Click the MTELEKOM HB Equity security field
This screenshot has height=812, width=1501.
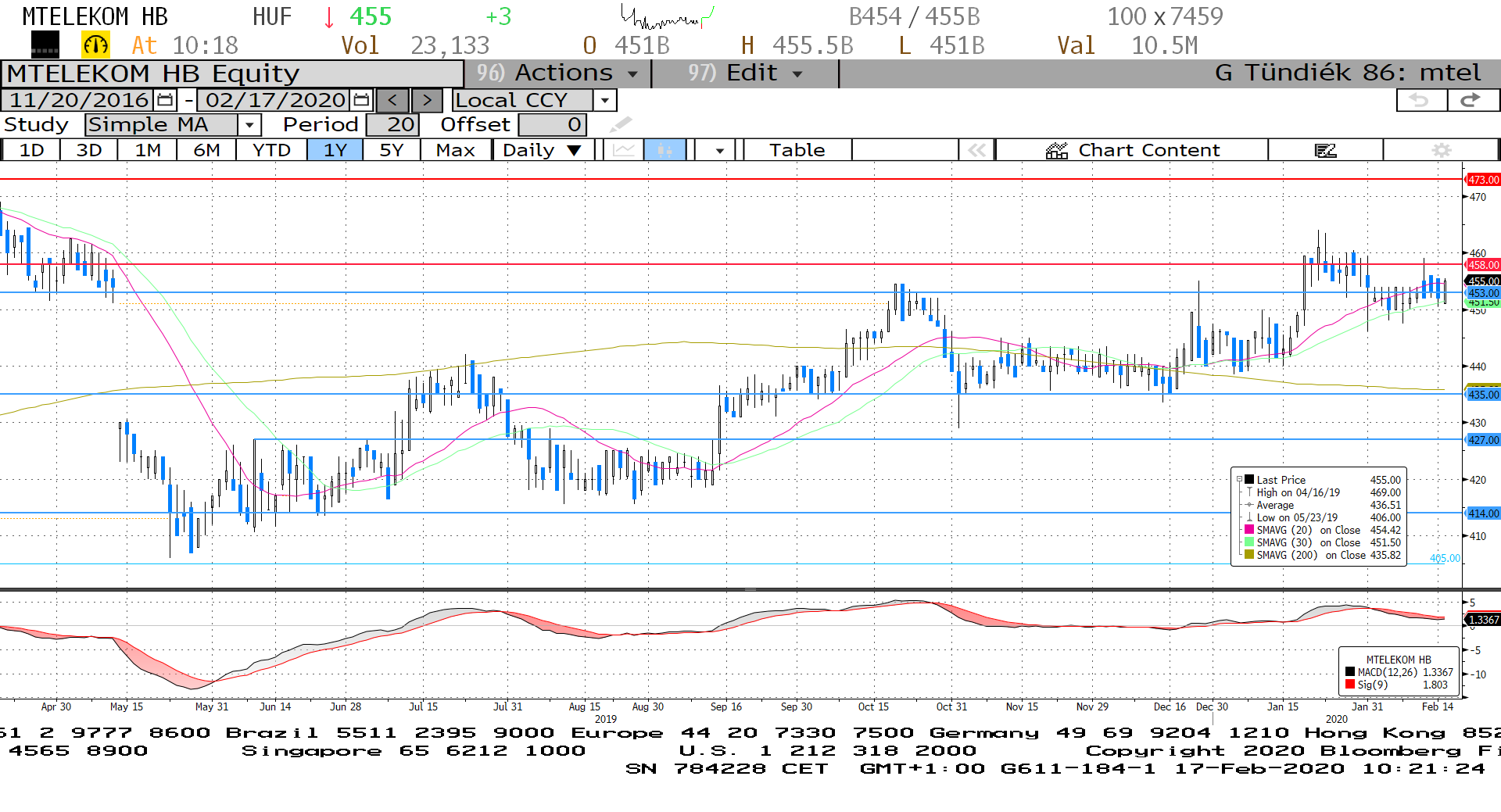coord(233,73)
